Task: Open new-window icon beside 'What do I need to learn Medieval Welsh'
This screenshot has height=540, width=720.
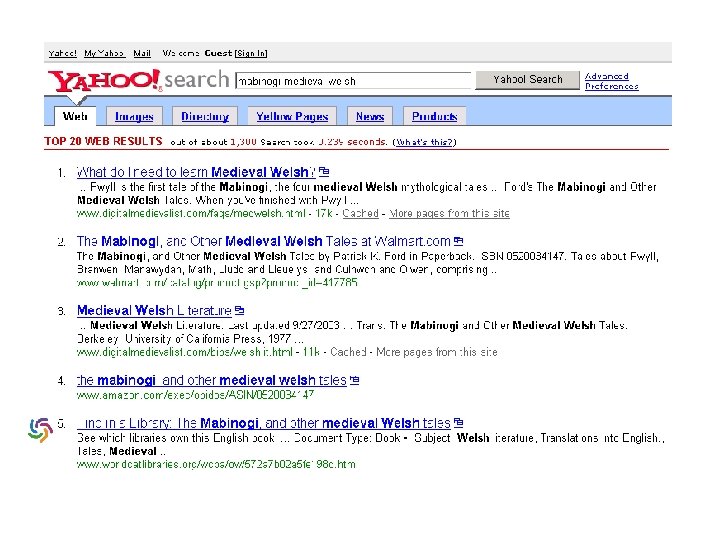Action: (324, 172)
